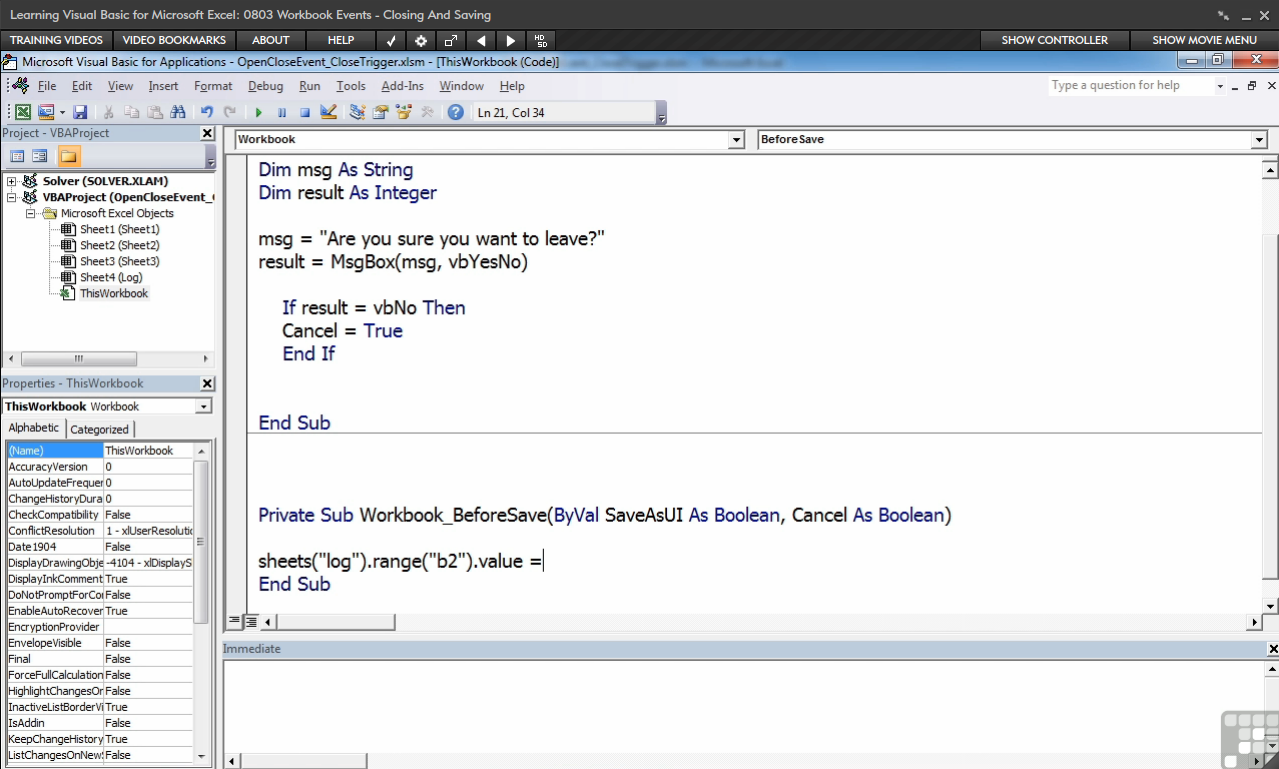Open the Object Browser toolbar icon
The image size is (1279, 769).
(404, 113)
